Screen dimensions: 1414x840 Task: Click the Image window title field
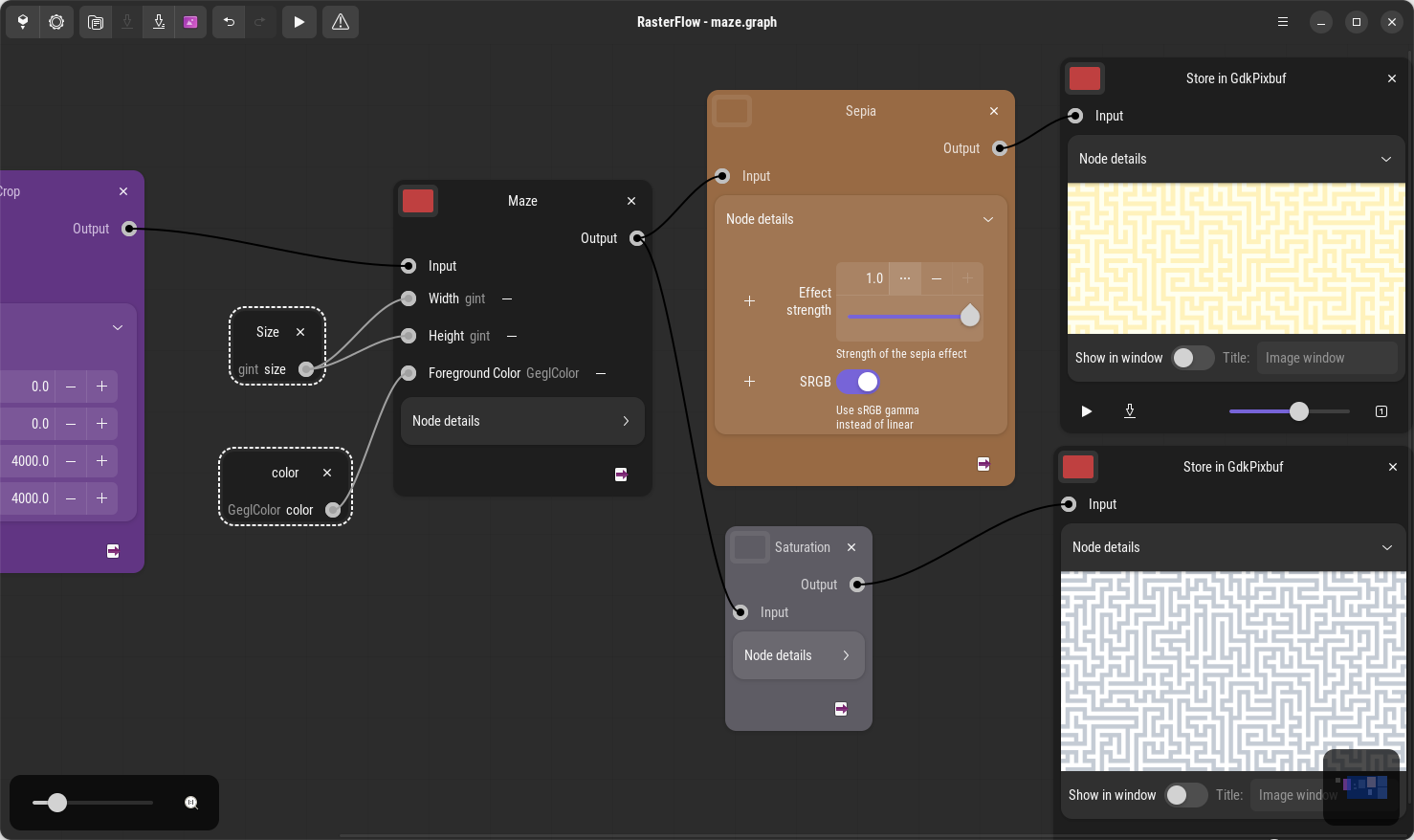[1326, 358]
